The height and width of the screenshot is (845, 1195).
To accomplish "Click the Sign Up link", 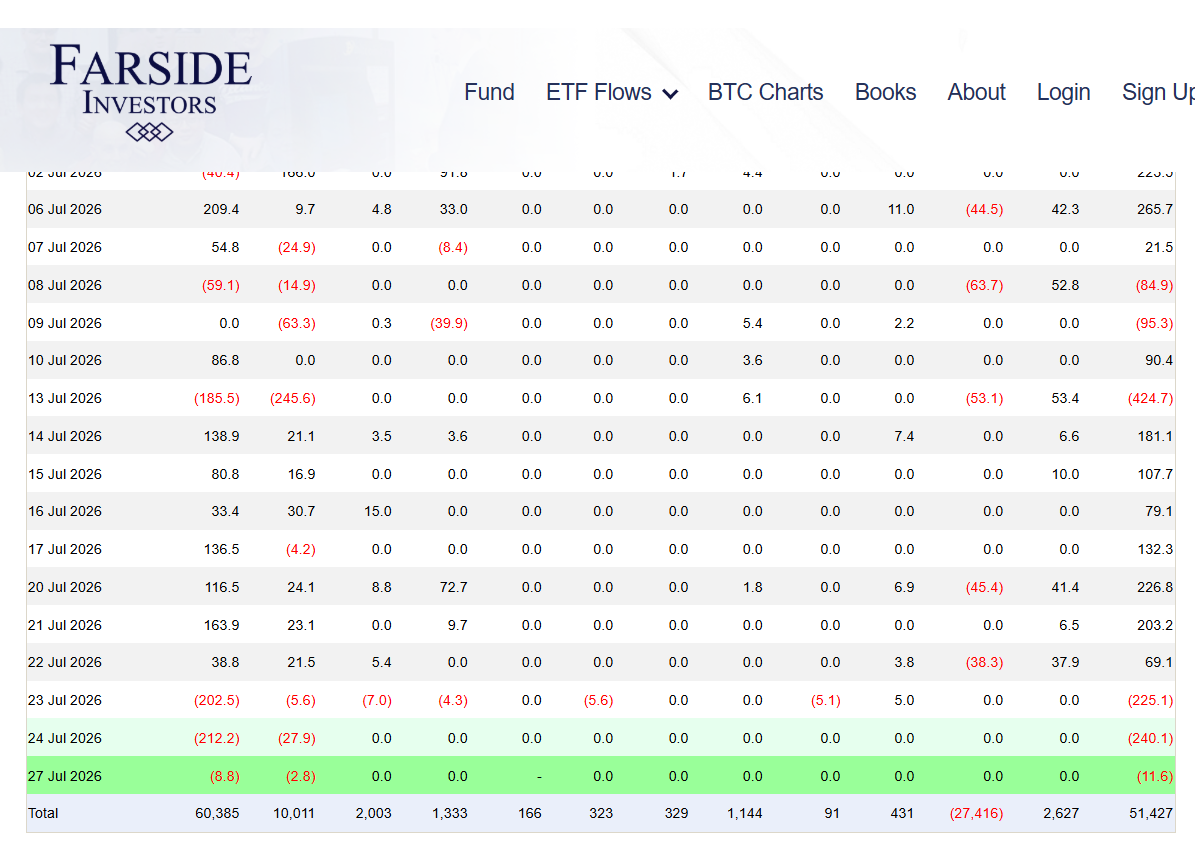I will coord(1158,92).
